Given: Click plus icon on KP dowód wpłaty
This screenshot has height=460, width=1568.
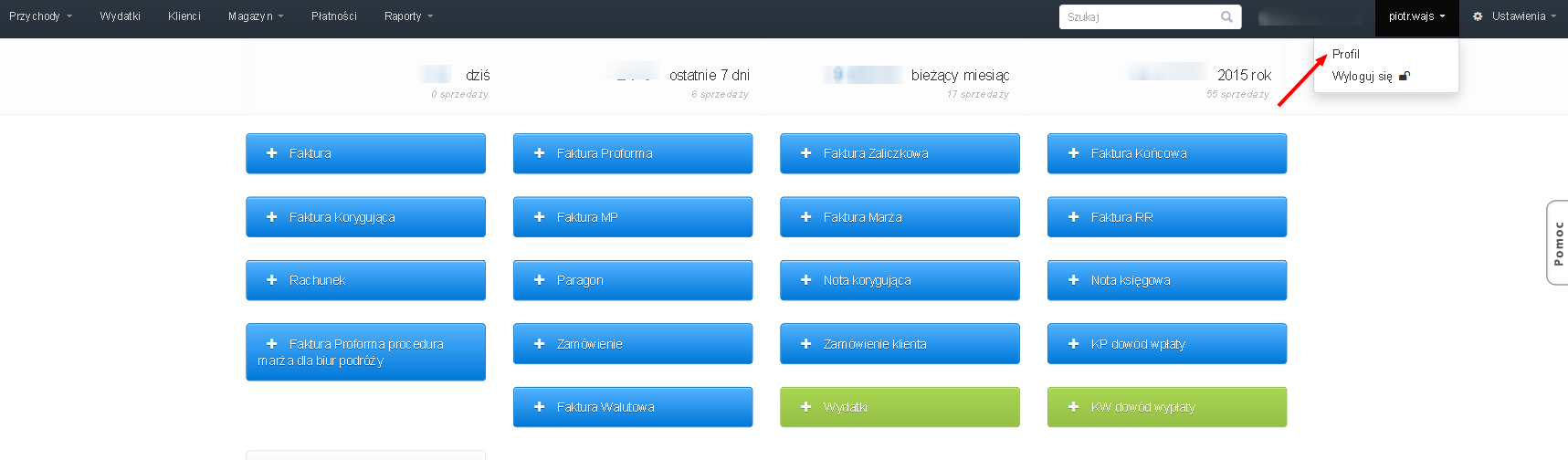Looking at the screenshot, I should click(1073, 344).
